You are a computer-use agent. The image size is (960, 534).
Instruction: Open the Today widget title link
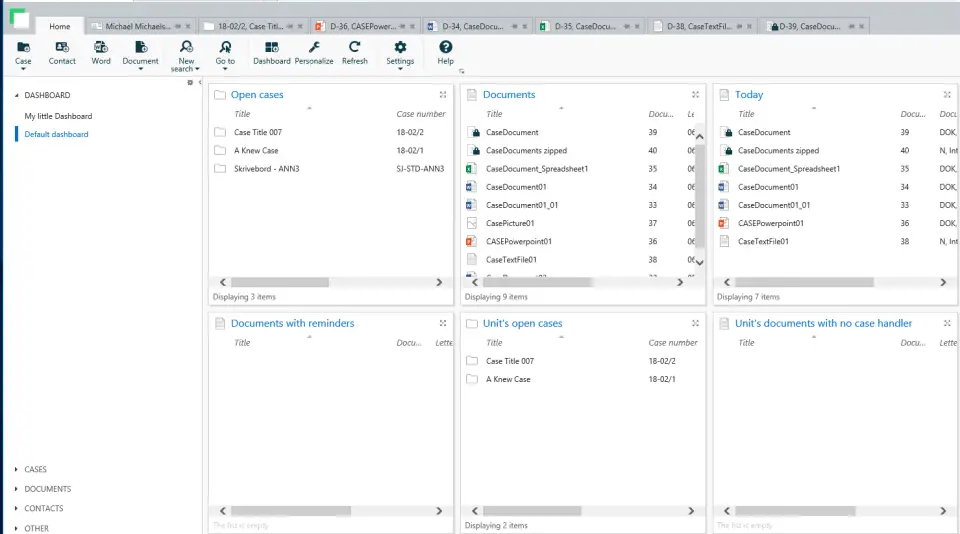pos(749,94)
